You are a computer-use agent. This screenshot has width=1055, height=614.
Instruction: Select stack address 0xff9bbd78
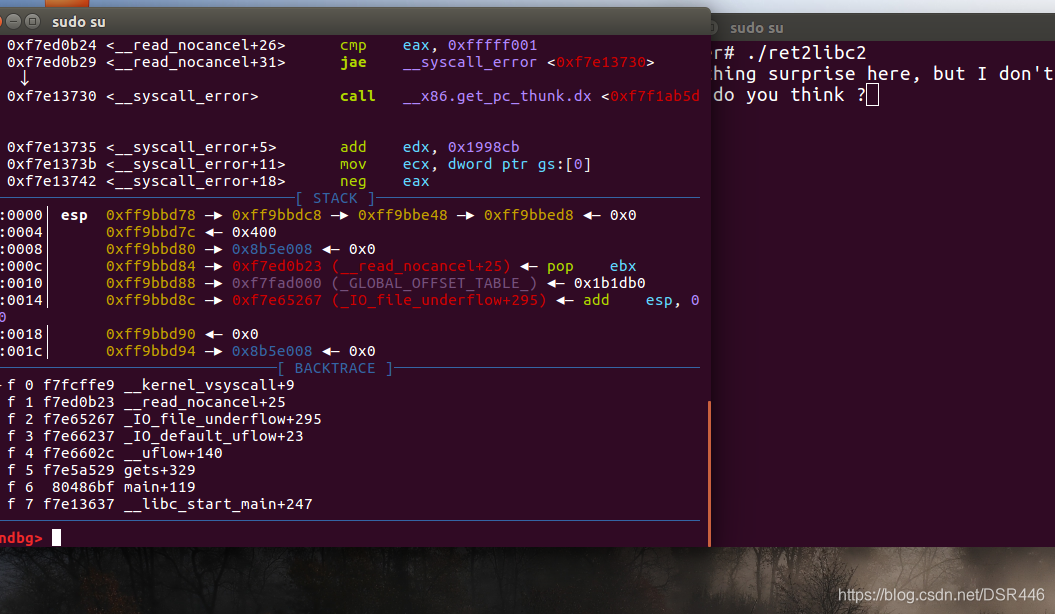(151, 215)
